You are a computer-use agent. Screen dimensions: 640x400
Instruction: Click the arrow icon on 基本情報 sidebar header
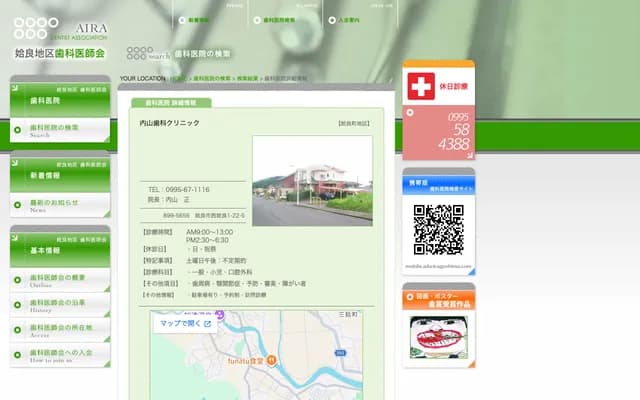(15, 238)
